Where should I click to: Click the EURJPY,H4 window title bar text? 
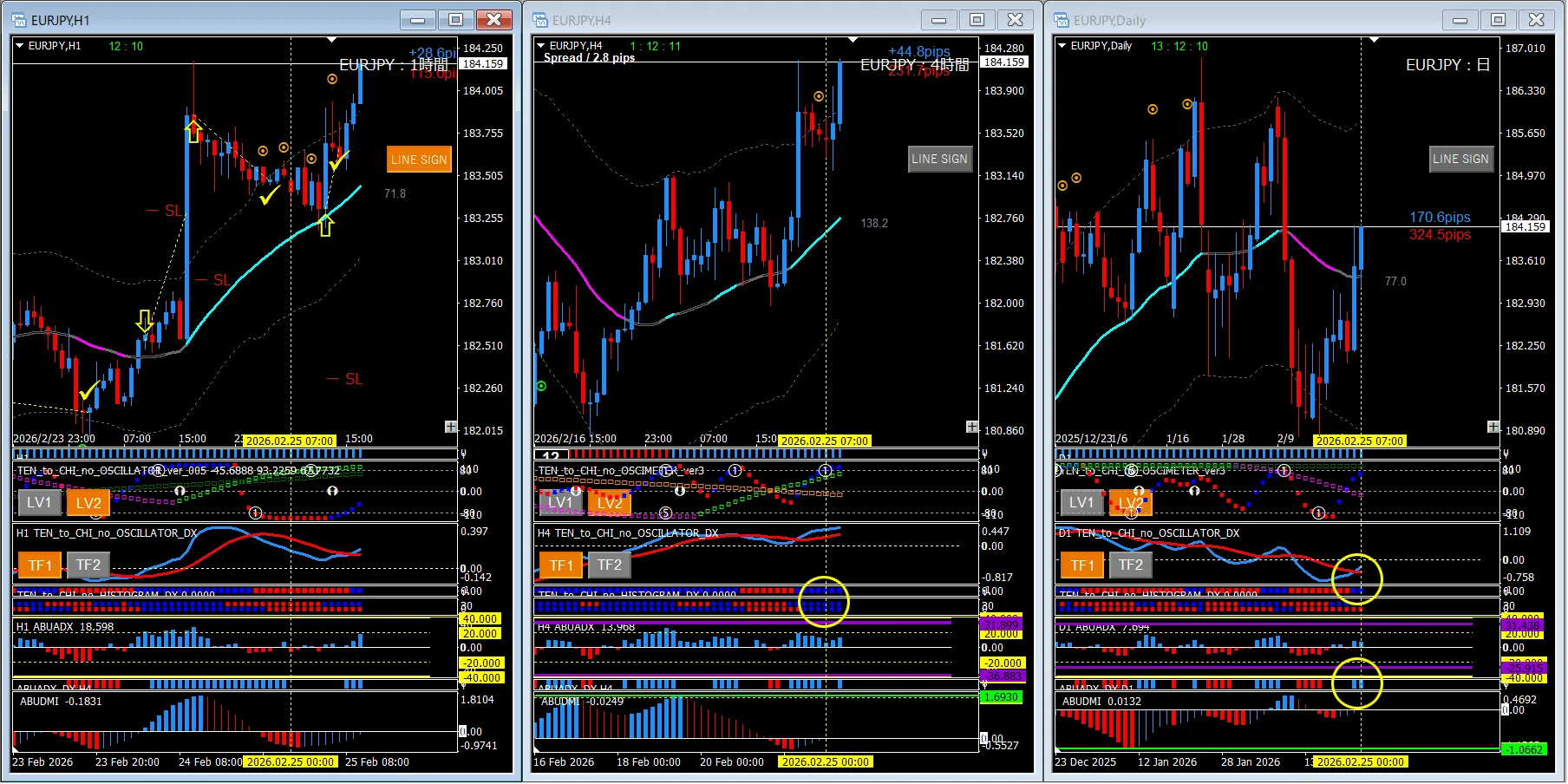[582, 20]
